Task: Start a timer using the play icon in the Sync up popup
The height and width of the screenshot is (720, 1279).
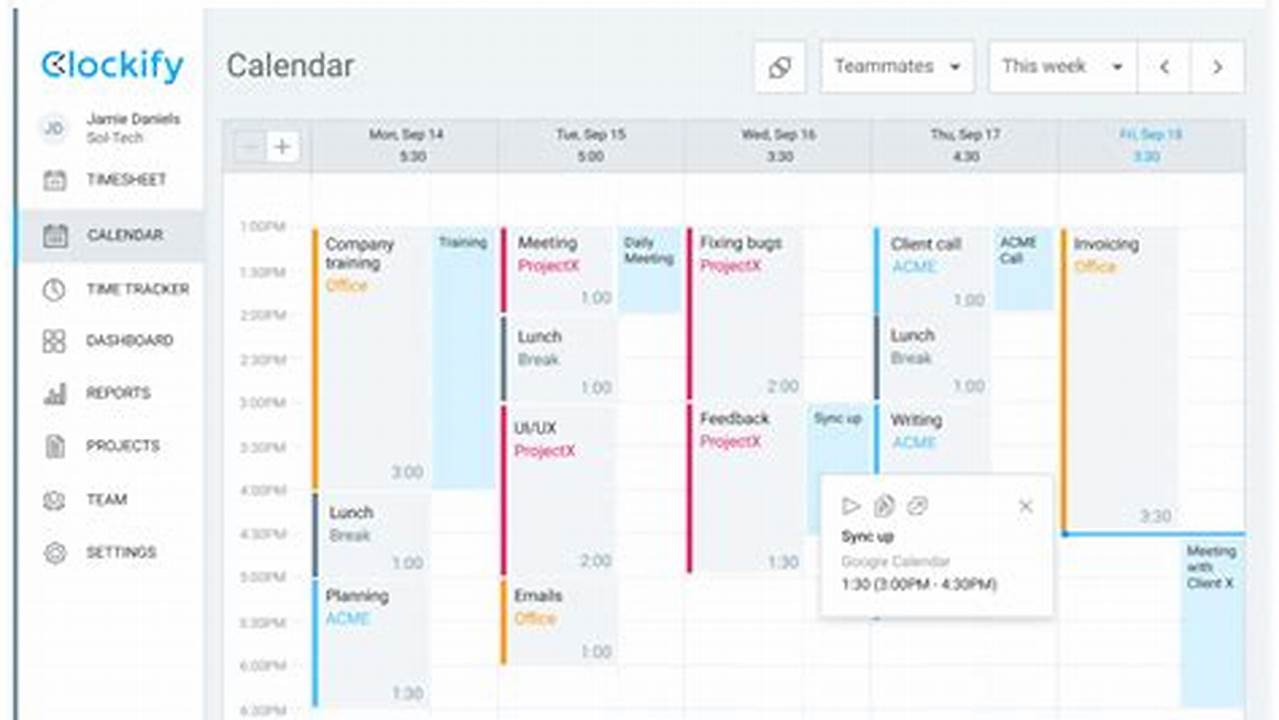Action: pyautogui.click(x=851, y=506)
